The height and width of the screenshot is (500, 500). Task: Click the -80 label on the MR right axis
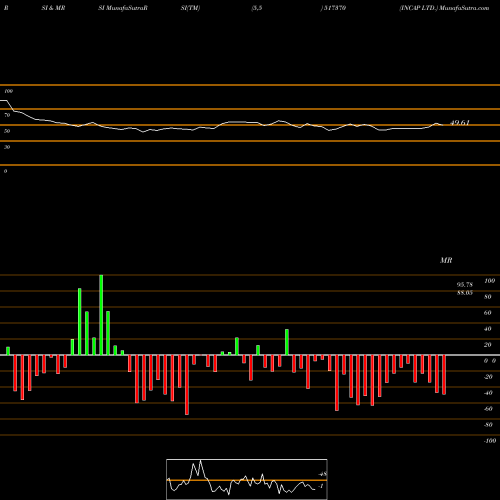click(488, 425)
